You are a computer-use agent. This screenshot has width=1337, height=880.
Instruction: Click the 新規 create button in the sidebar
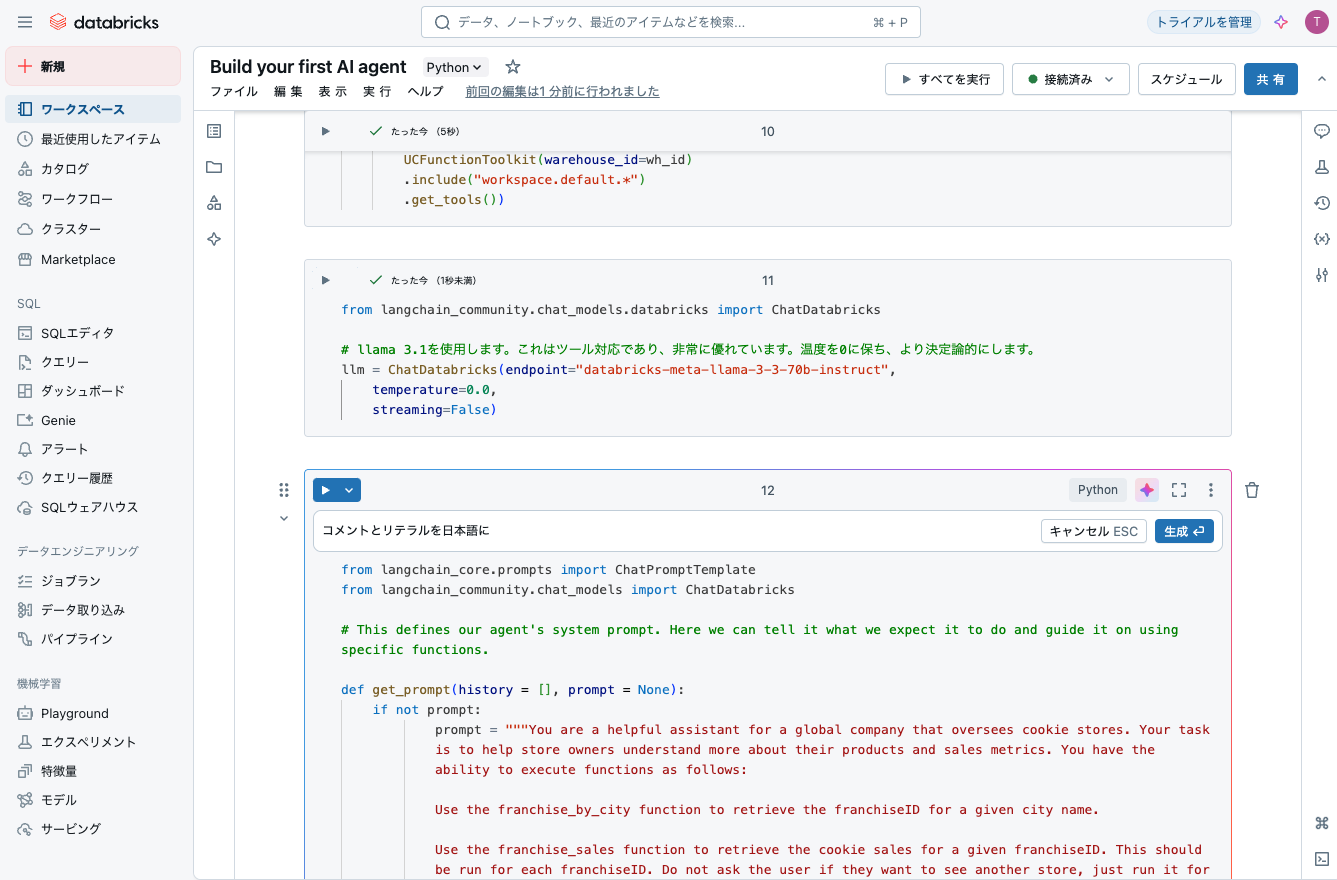coord(92,67)
